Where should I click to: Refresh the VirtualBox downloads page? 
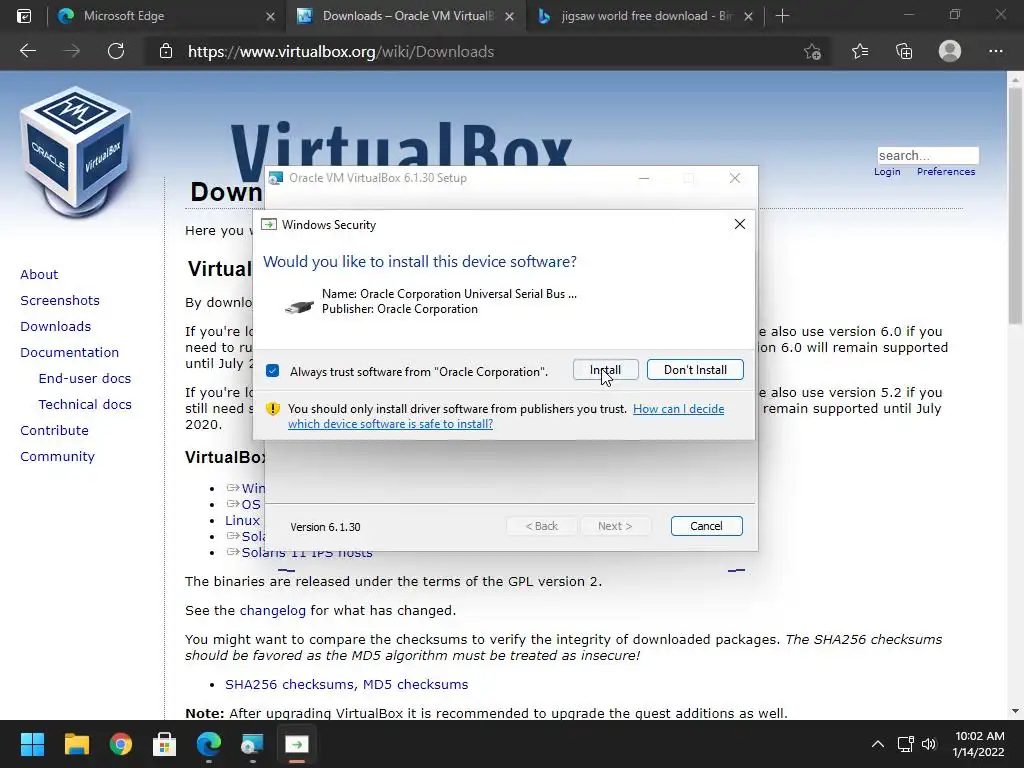[x=116, y=51]
